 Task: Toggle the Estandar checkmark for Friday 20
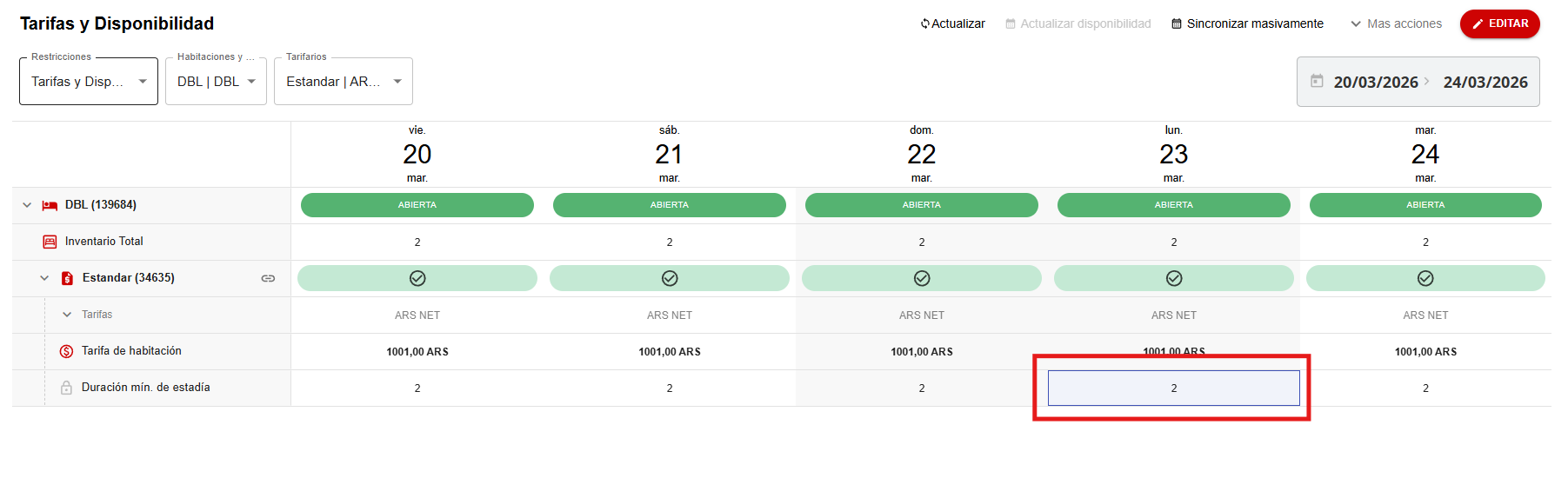click(x=417, y=278)
